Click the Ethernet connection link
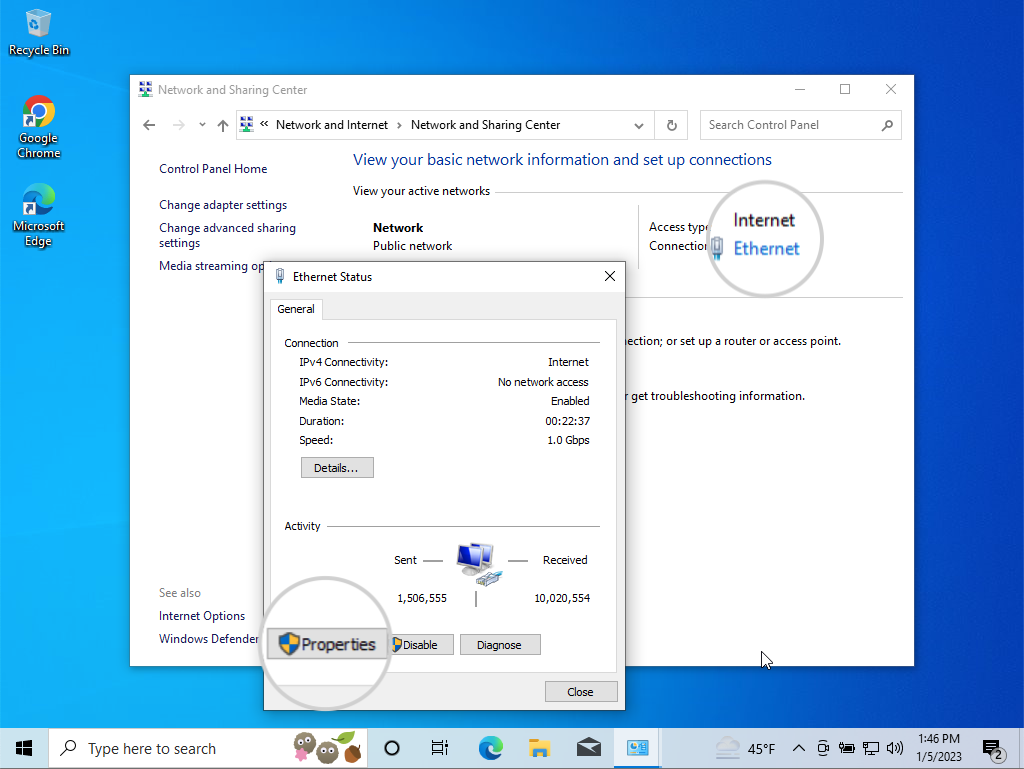This screenshot has height=769, width=1024. pyautogui.click(x=766, y=249)
